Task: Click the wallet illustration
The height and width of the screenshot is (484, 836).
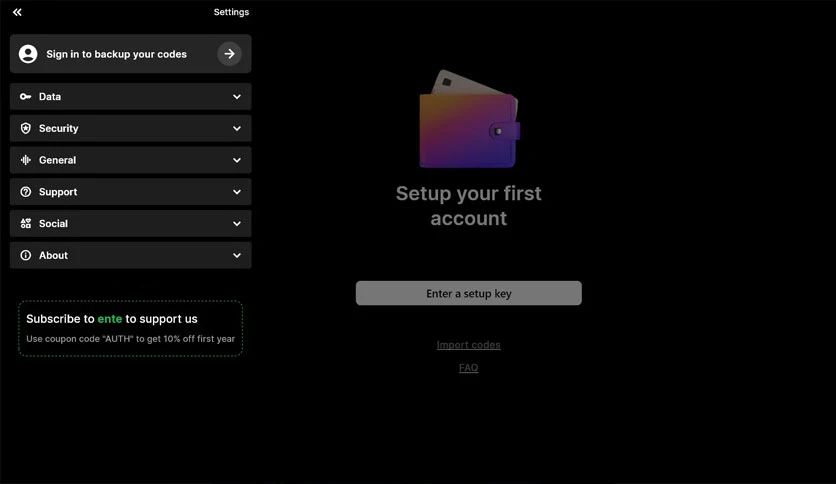Action: click(469, 119)
